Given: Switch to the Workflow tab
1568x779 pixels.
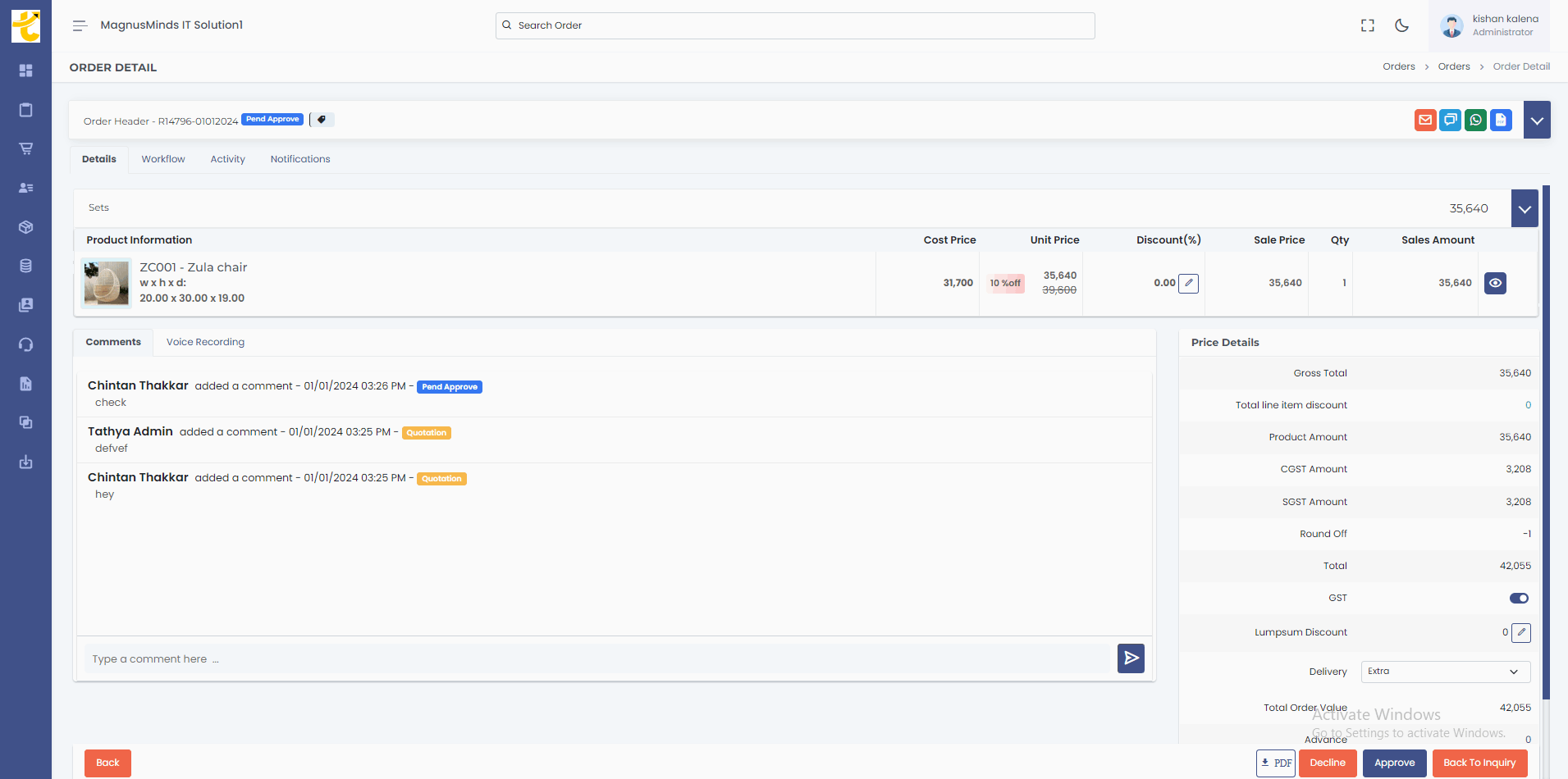Looking at the screenshot, I should tap(163, 159).
